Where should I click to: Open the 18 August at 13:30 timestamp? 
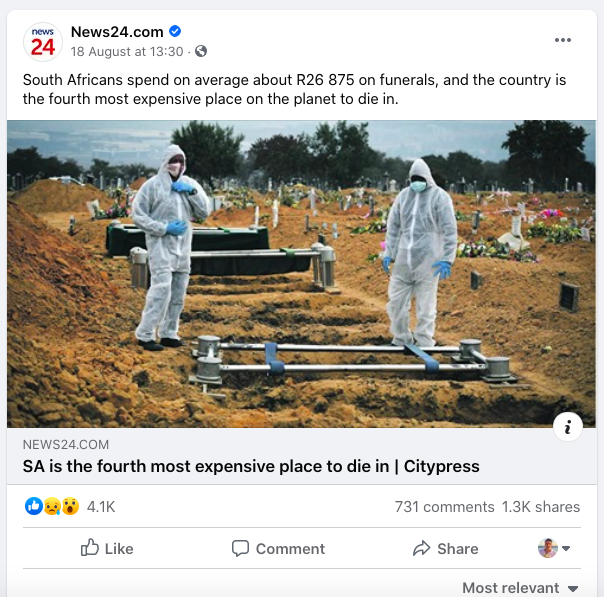click(127, 52)
